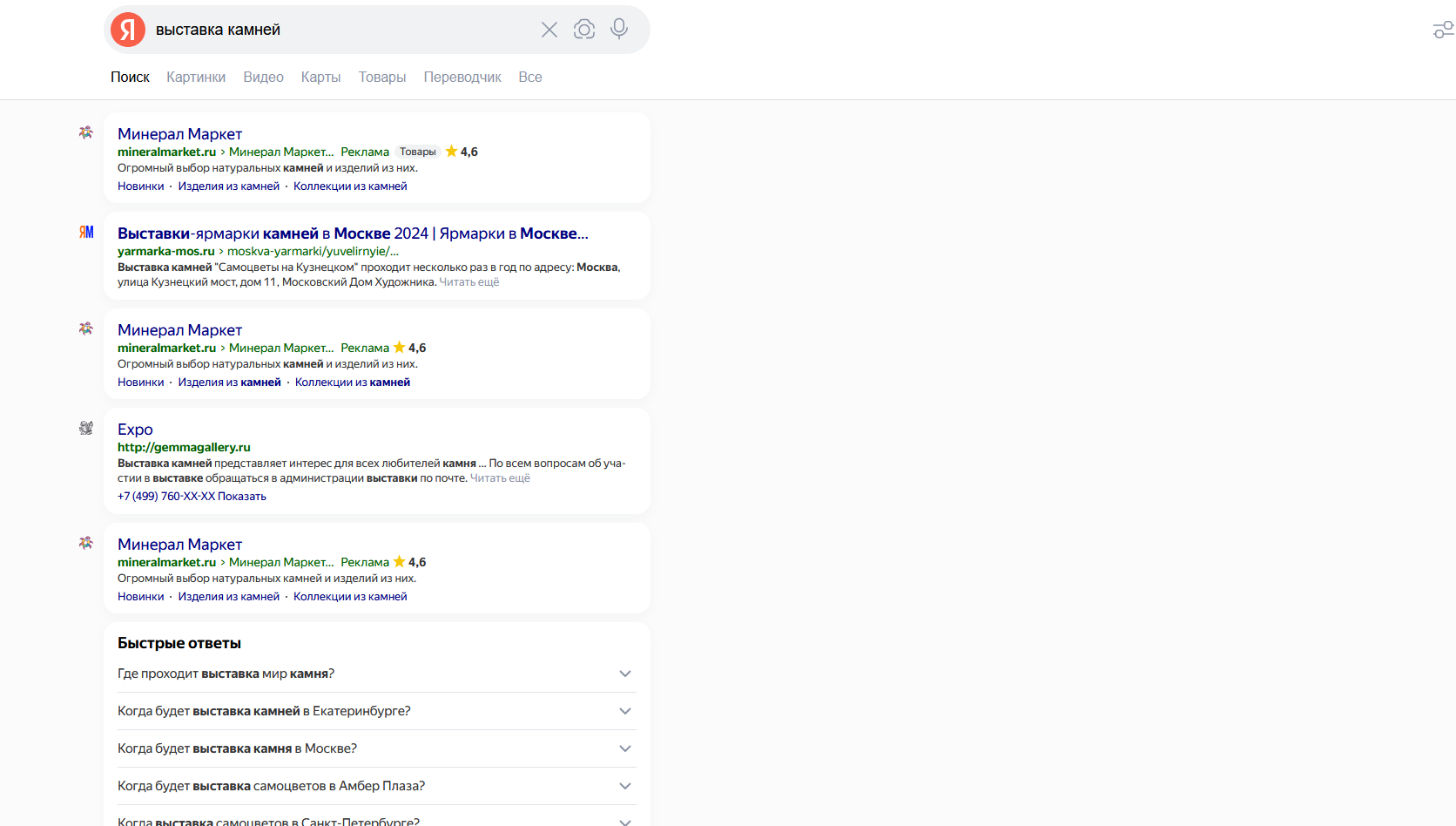Click the Yandex logo in search bar
The height and width of the screenshot is (826, 1456).
(x=128, y=30)
